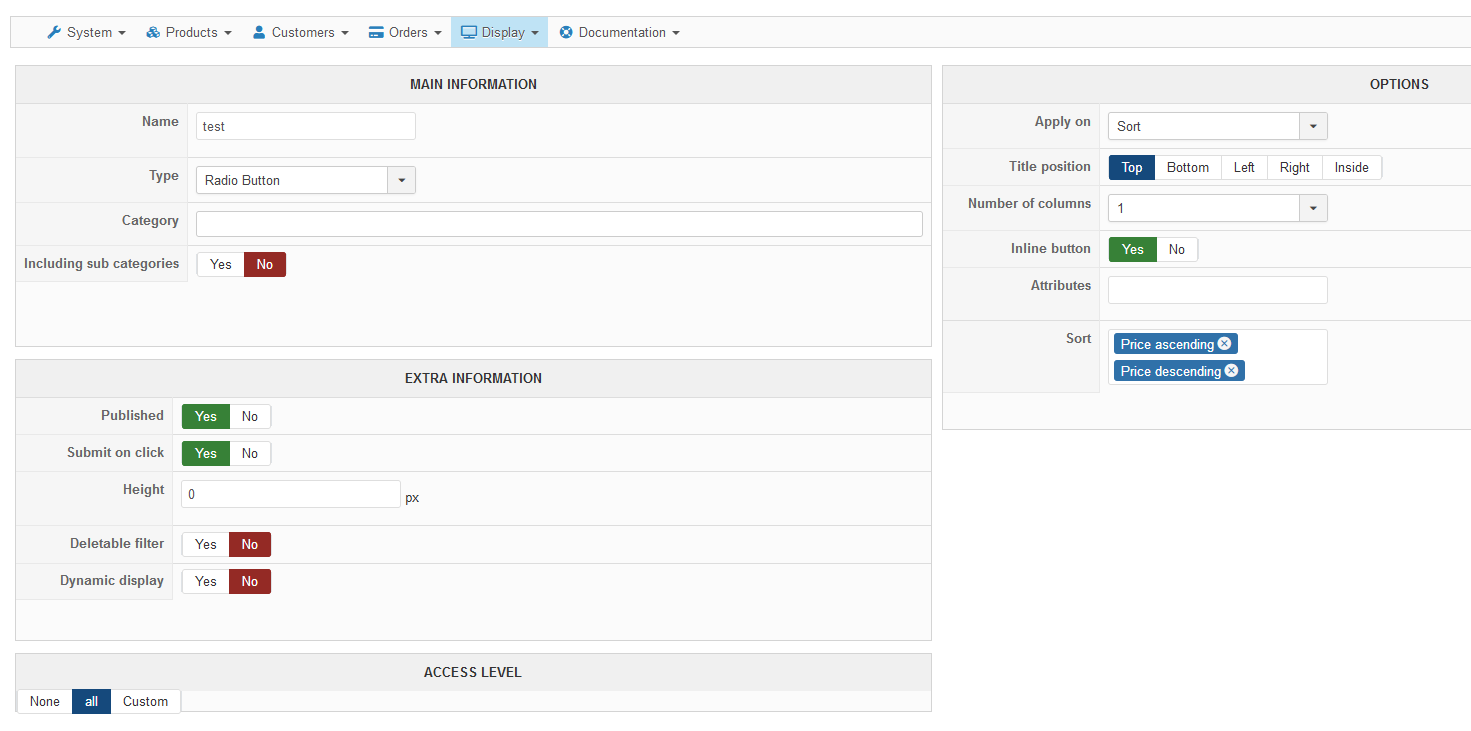Set Submit on click to Yes
1471x731 pixels.
click(206, 453)
